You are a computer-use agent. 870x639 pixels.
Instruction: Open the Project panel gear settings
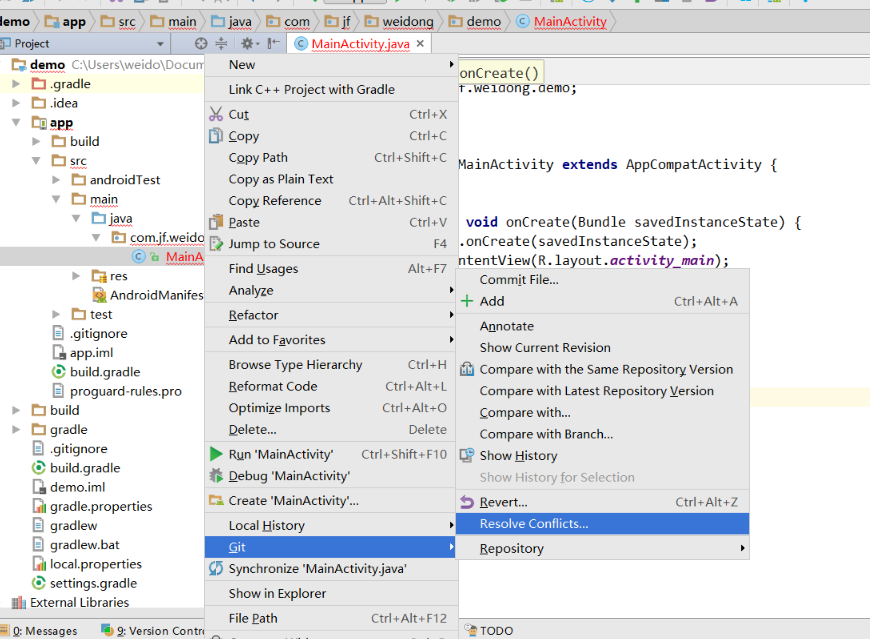[x=250, y=43]
